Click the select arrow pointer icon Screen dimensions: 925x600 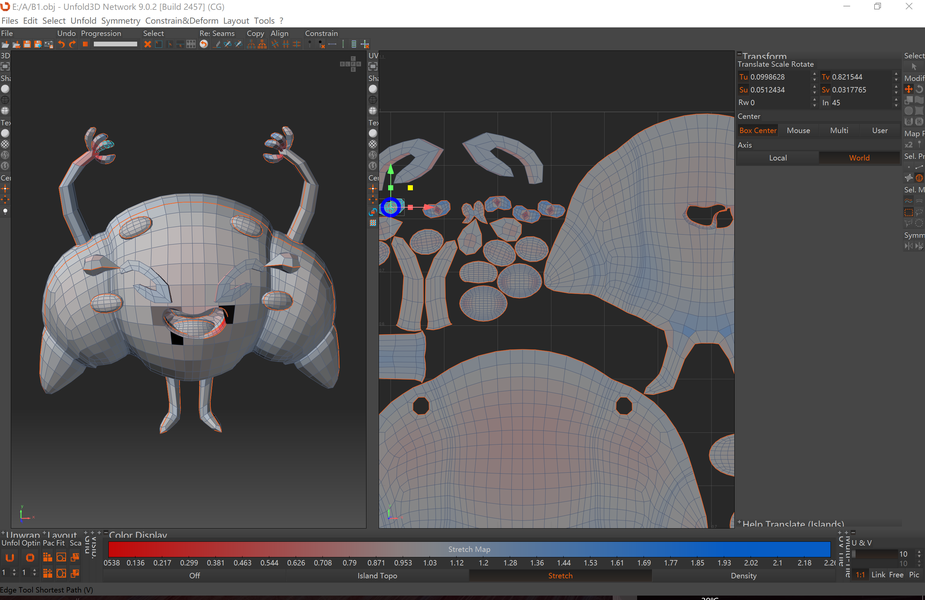tap(914, 67)
